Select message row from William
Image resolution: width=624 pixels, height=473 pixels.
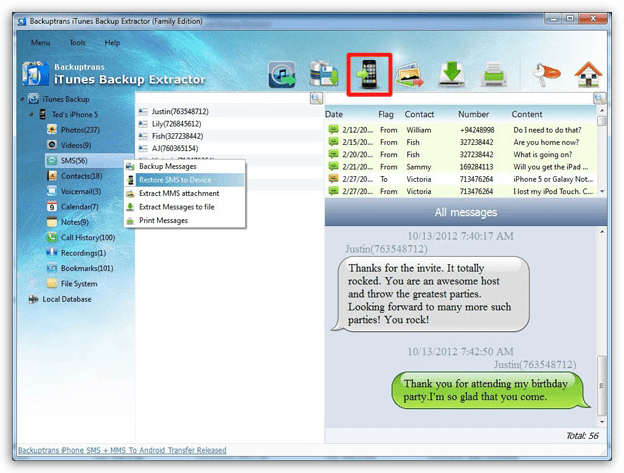[x=461, y=130]
